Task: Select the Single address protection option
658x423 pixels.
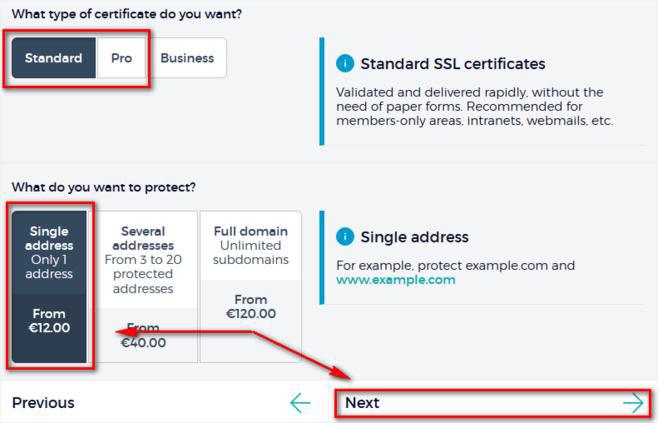Action: coord(50,254)
